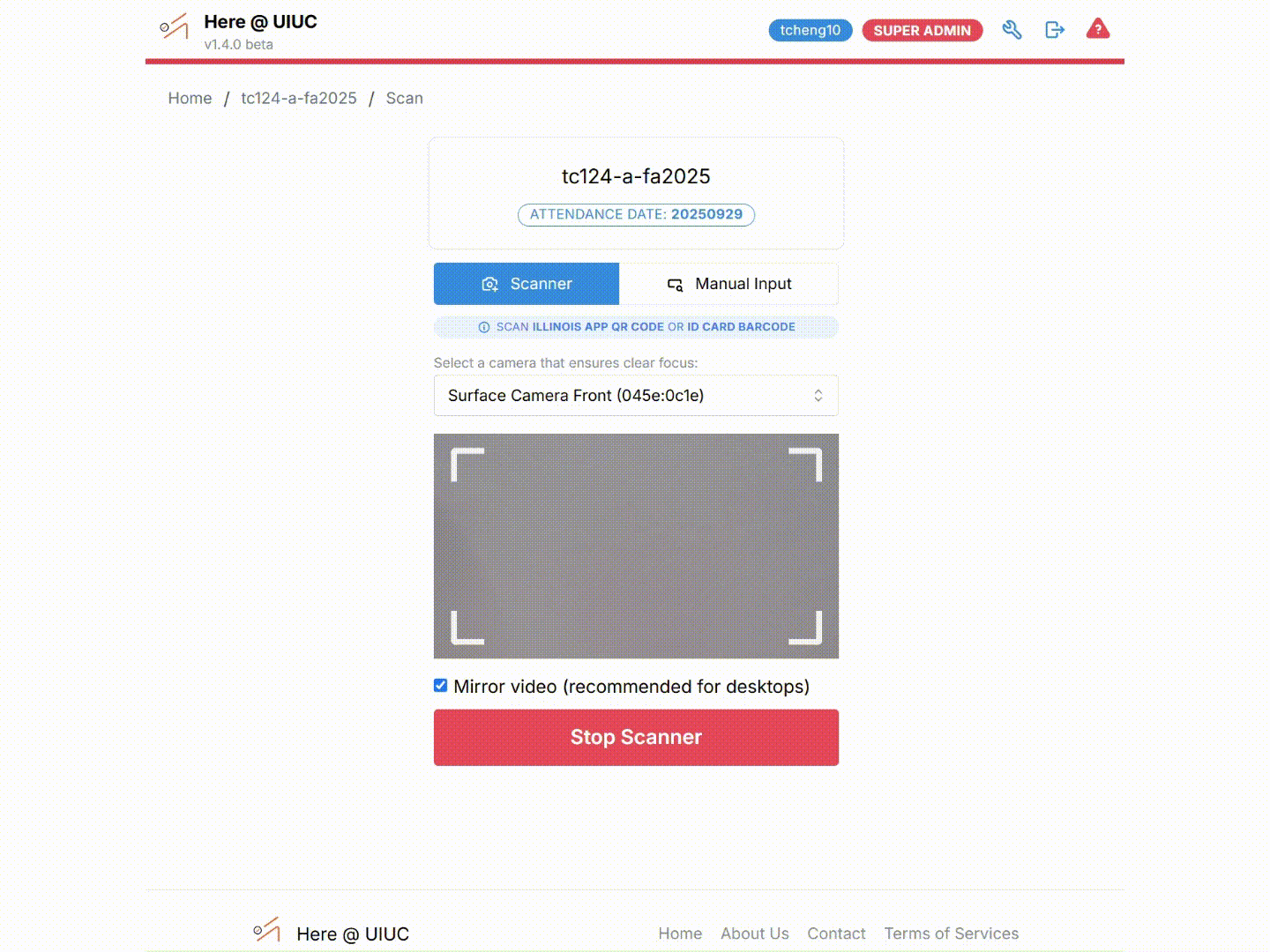Open the red warning triangle help icon
Viewport: 1270px width, 952px height.
point(1098,29)
